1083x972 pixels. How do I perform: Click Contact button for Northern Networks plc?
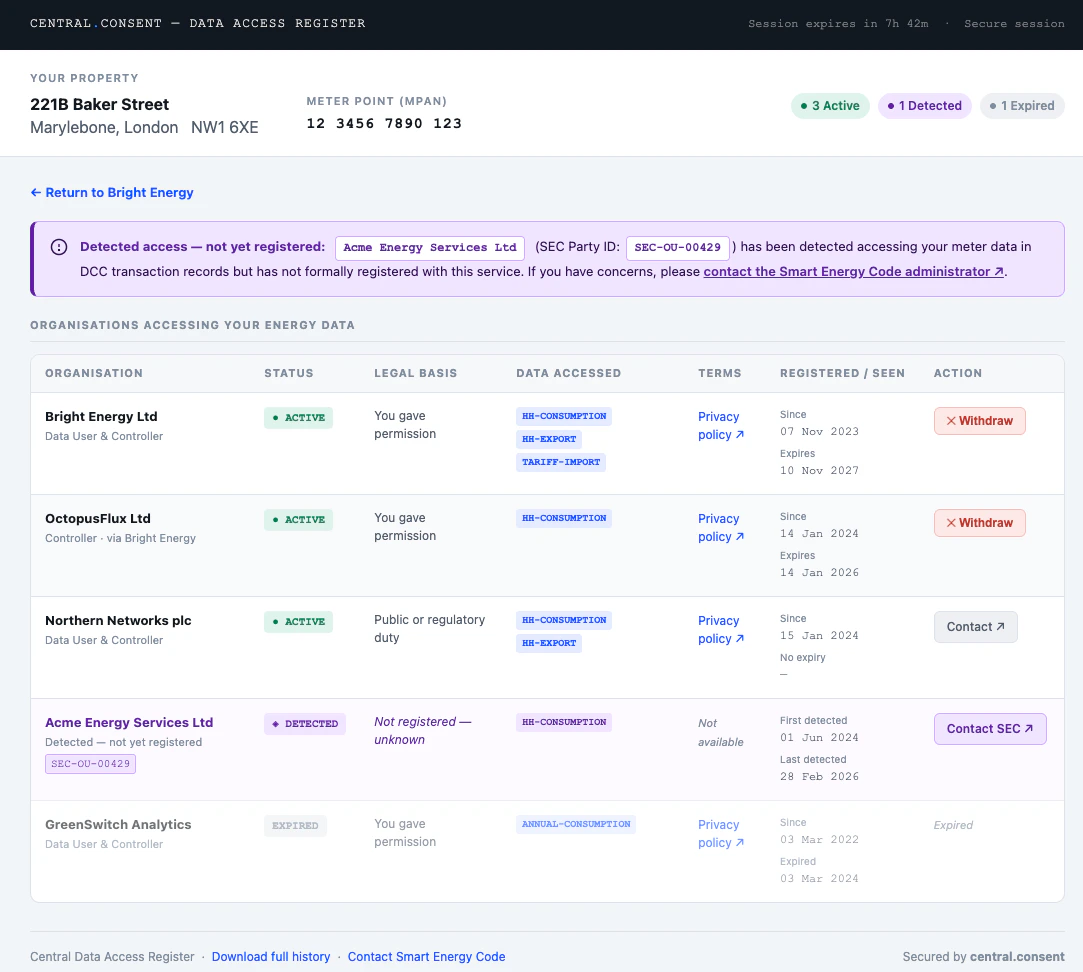click(x=975, y=627)
